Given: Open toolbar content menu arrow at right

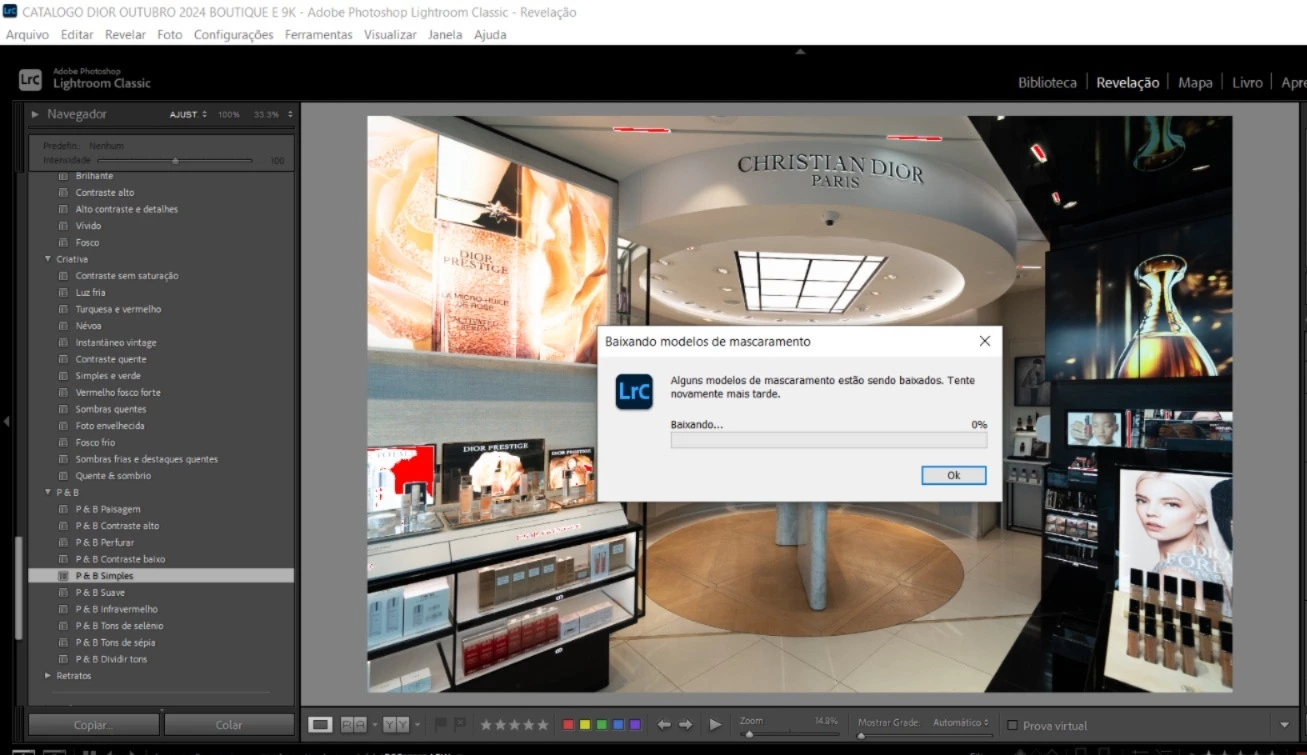Looking at the screenshot, I should (1285, 725).
